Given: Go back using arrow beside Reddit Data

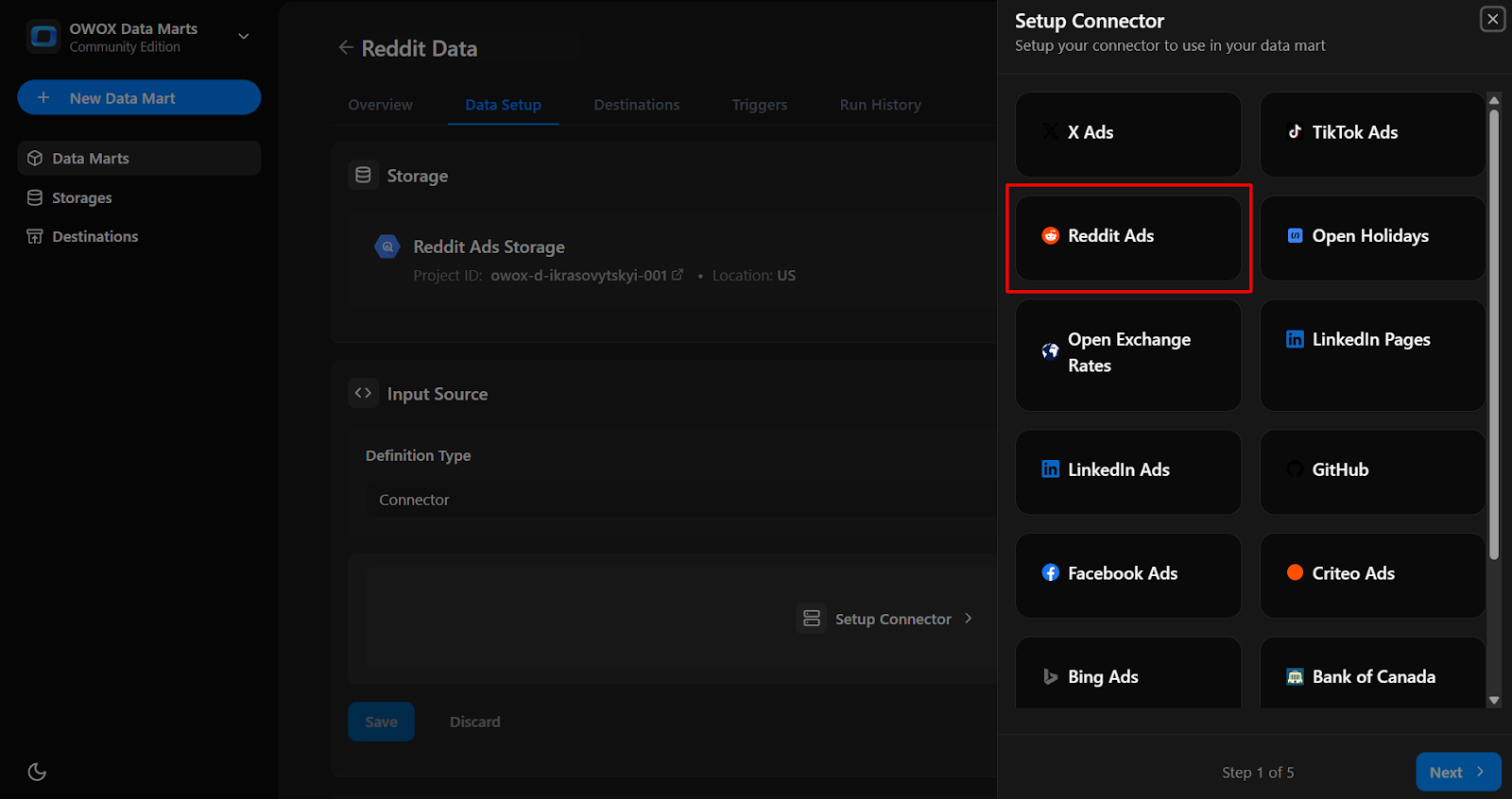Looking at the screenshot, I should tap(346, 48).
